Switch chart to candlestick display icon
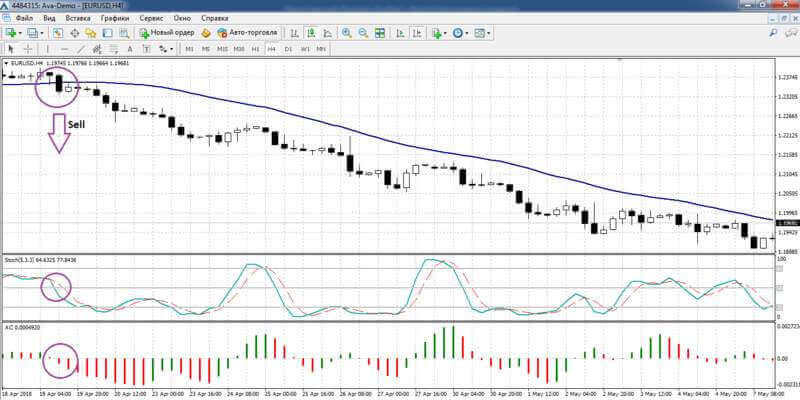 [311, 33]
